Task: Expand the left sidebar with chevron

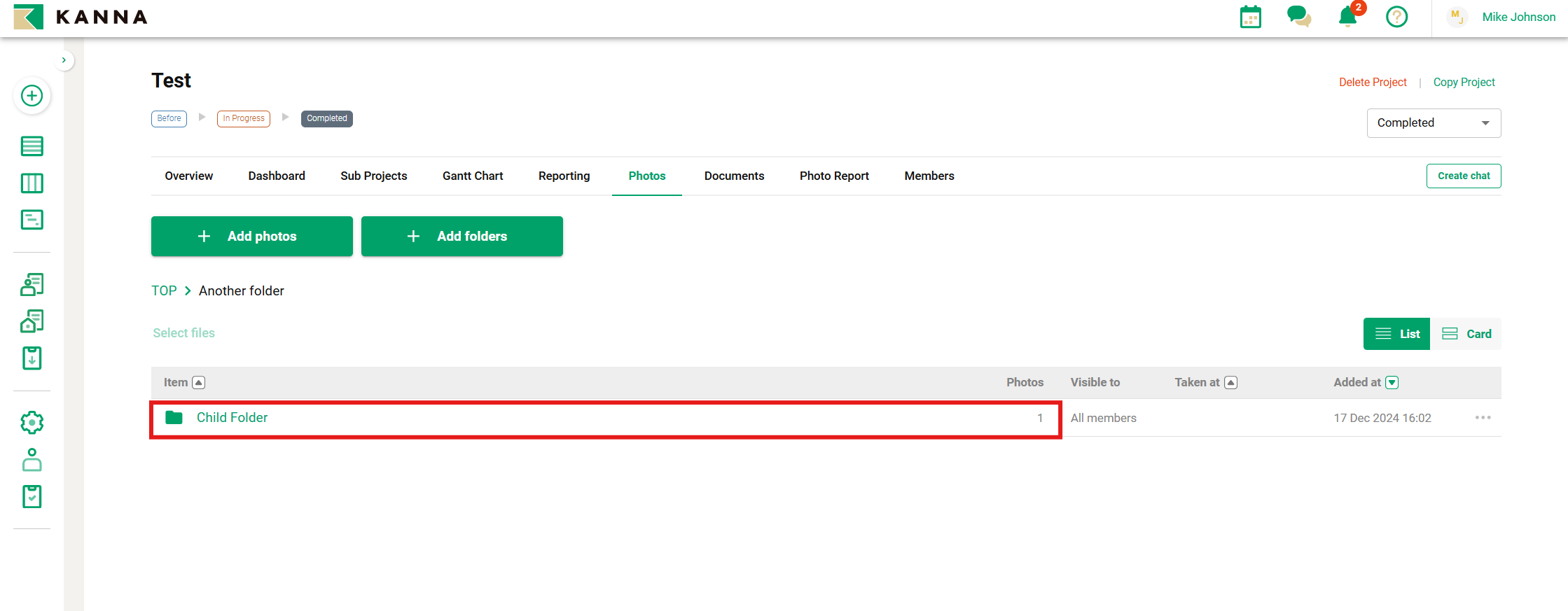Action: 64,60
